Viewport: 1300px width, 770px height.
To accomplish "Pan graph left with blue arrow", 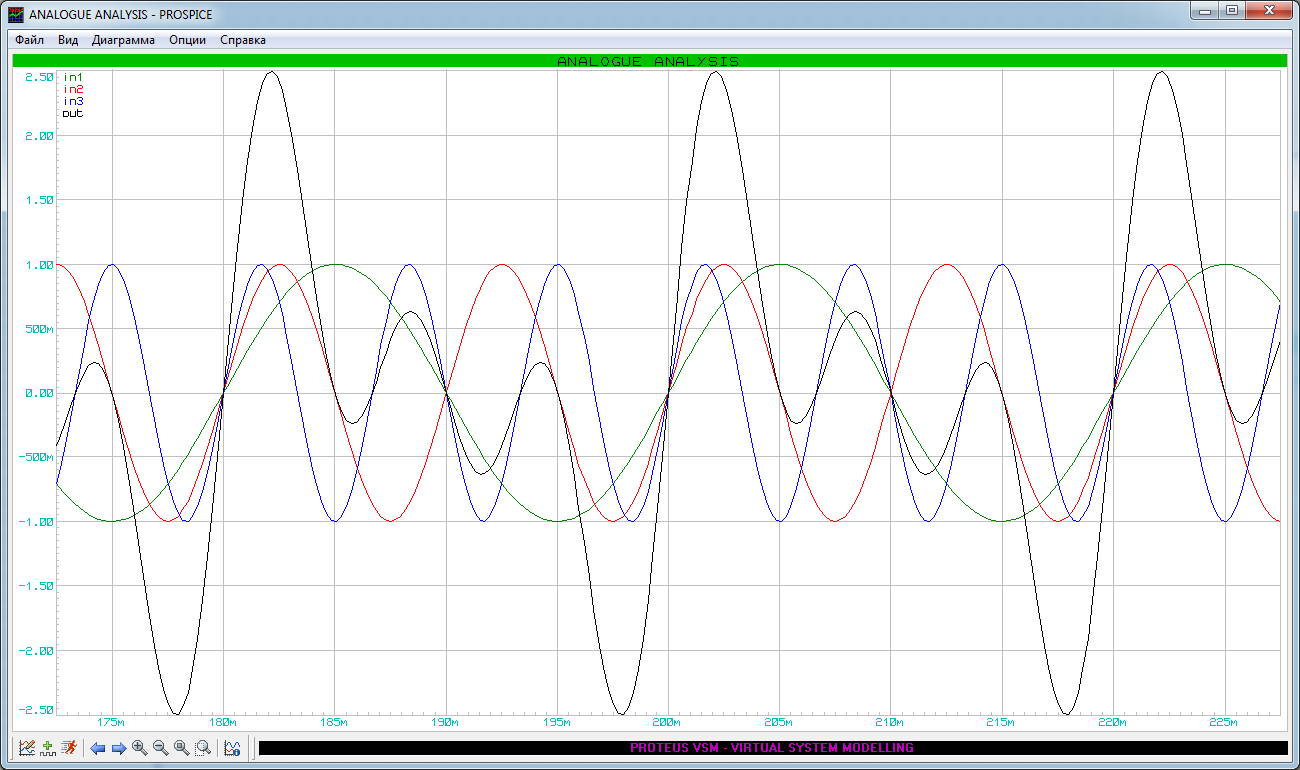I will click(97, 748).
